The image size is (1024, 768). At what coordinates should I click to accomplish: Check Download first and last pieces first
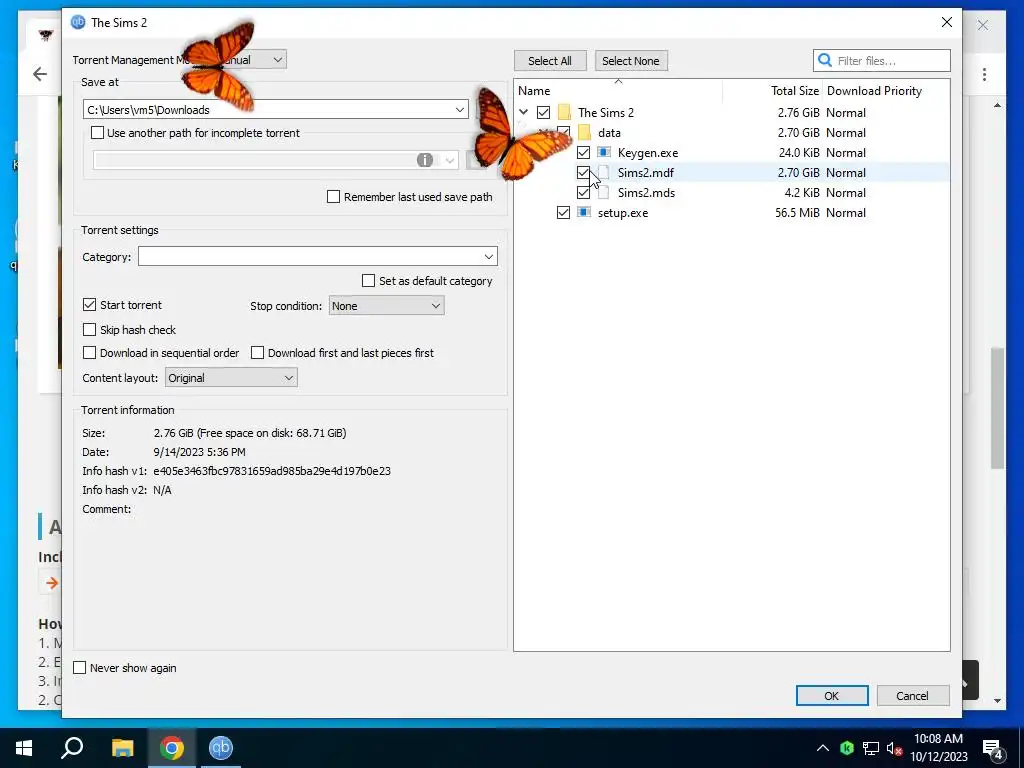[x=257, y=353]
